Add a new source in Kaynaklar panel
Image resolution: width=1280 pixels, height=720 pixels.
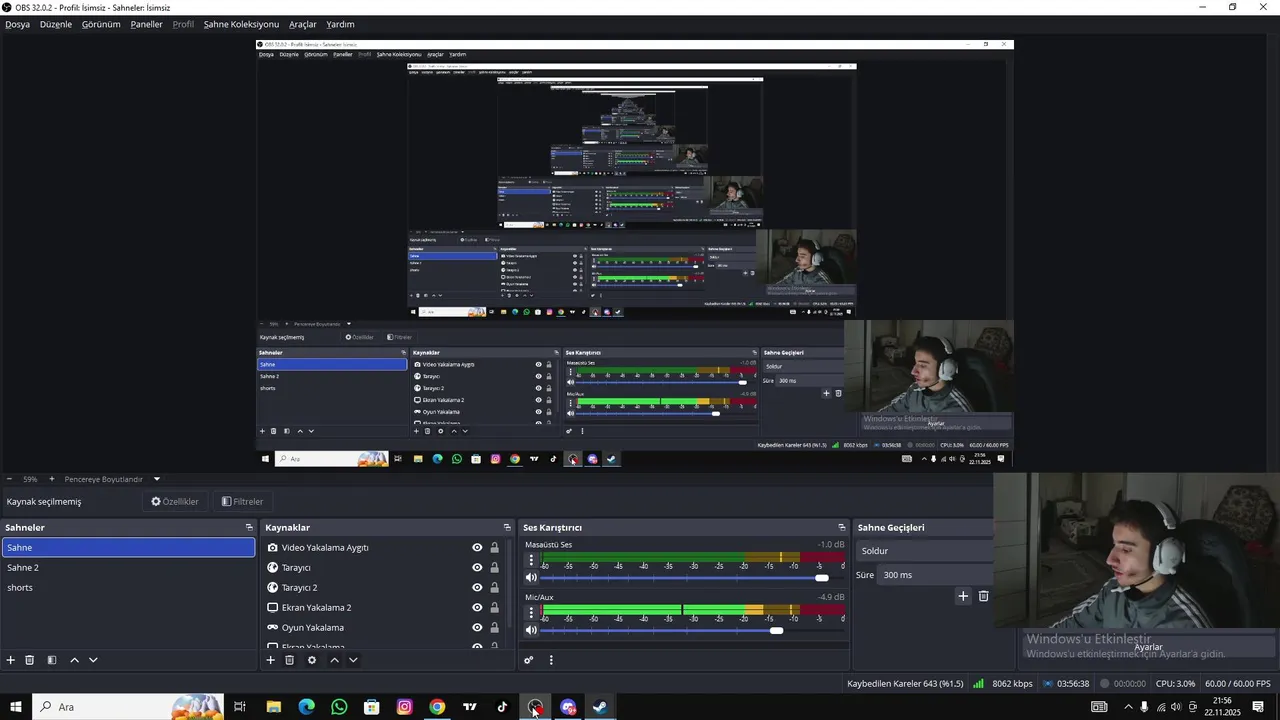270,660
